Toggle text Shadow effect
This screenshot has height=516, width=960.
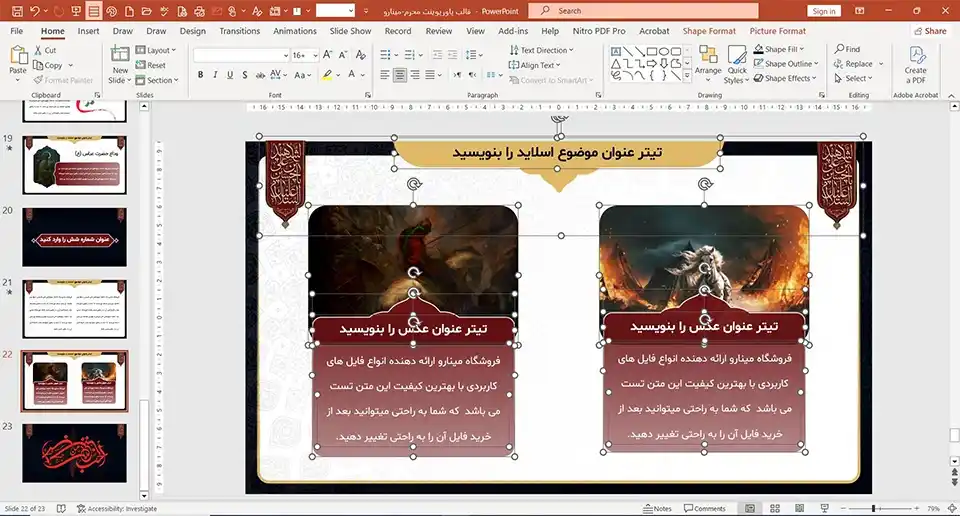[x=244, y=75]
